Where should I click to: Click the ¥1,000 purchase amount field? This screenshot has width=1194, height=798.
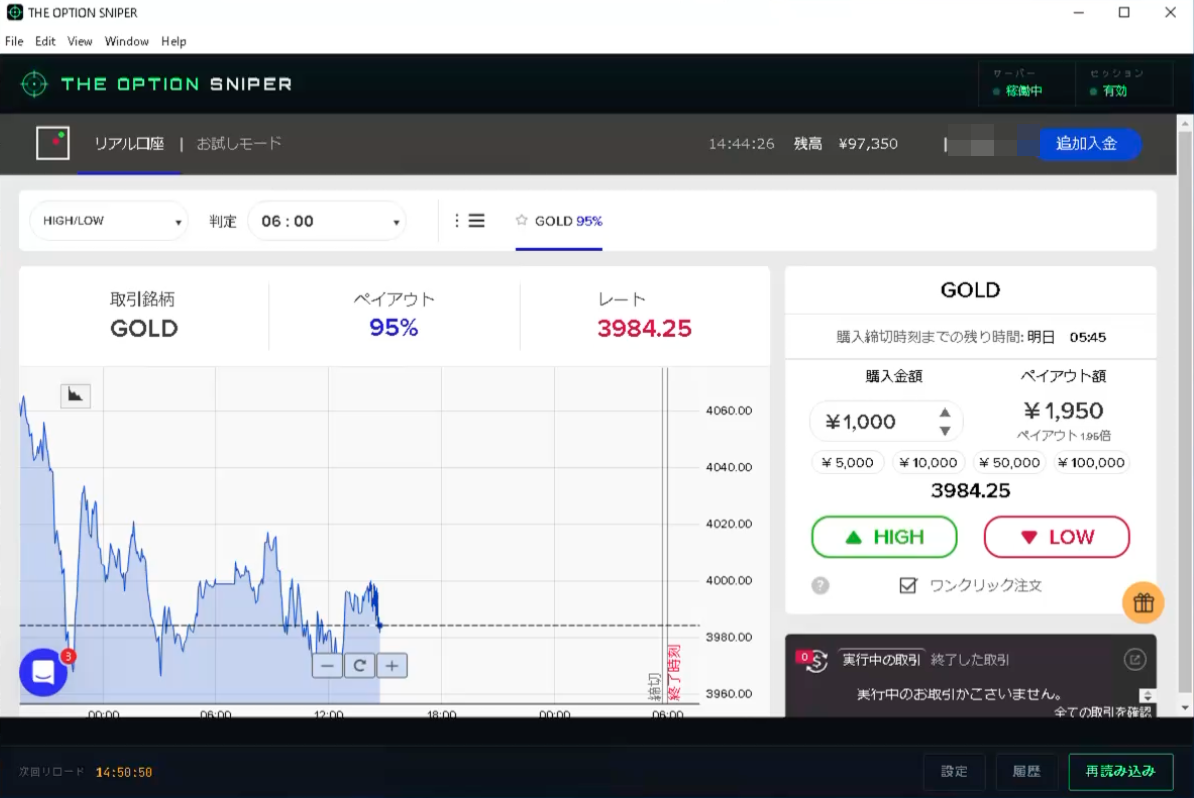tap(886, 421)
